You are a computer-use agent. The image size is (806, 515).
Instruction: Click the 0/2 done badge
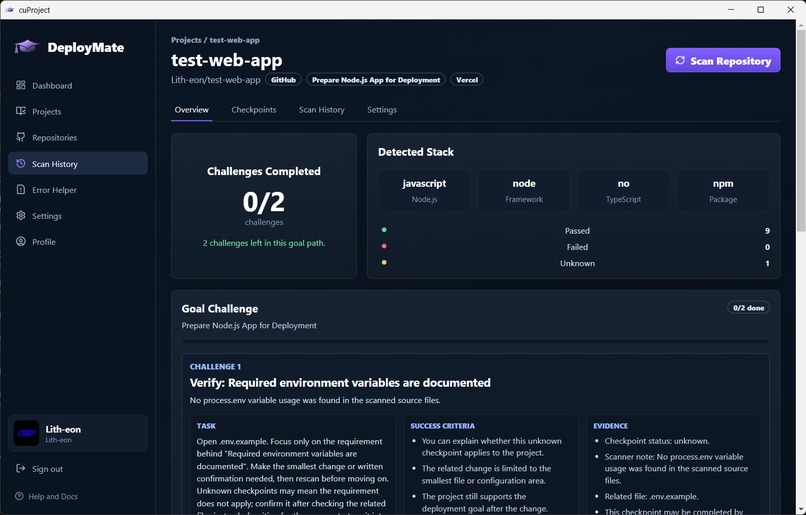point(748,307)
